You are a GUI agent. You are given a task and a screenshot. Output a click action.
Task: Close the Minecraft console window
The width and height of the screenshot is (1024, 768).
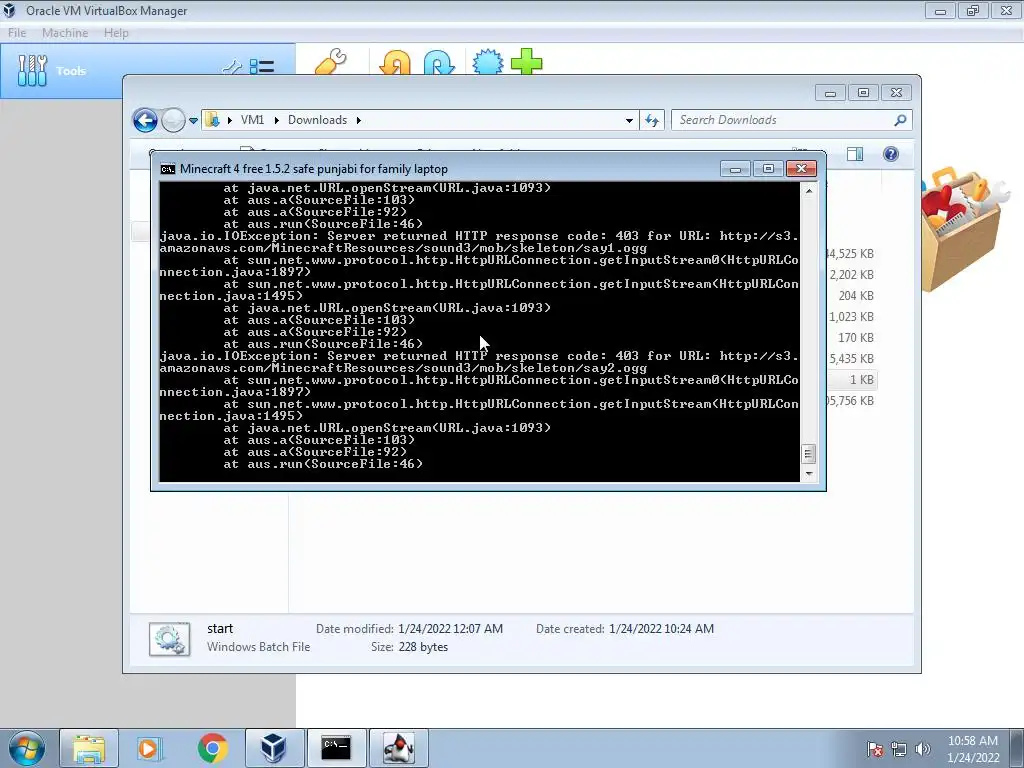[x=801, y=169]
